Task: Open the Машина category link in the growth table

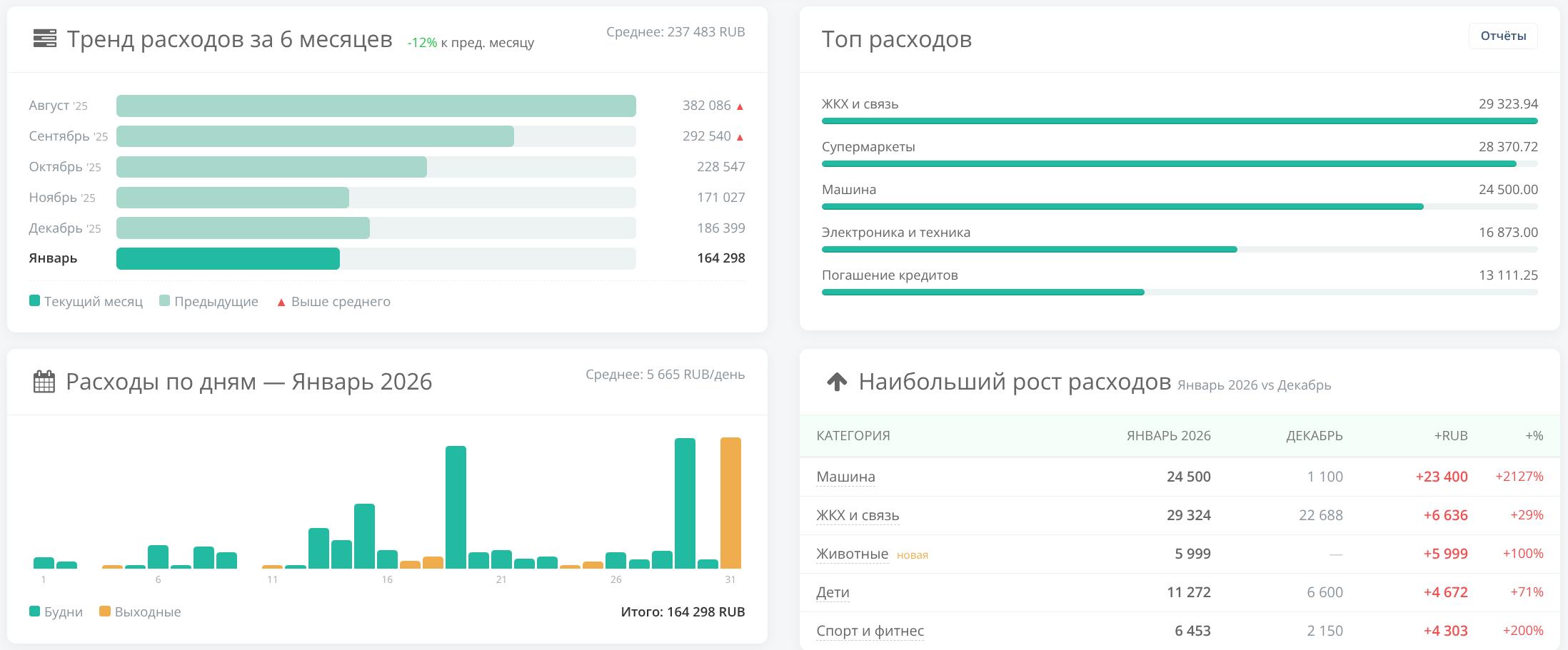Action: click(x=845, y=477)
